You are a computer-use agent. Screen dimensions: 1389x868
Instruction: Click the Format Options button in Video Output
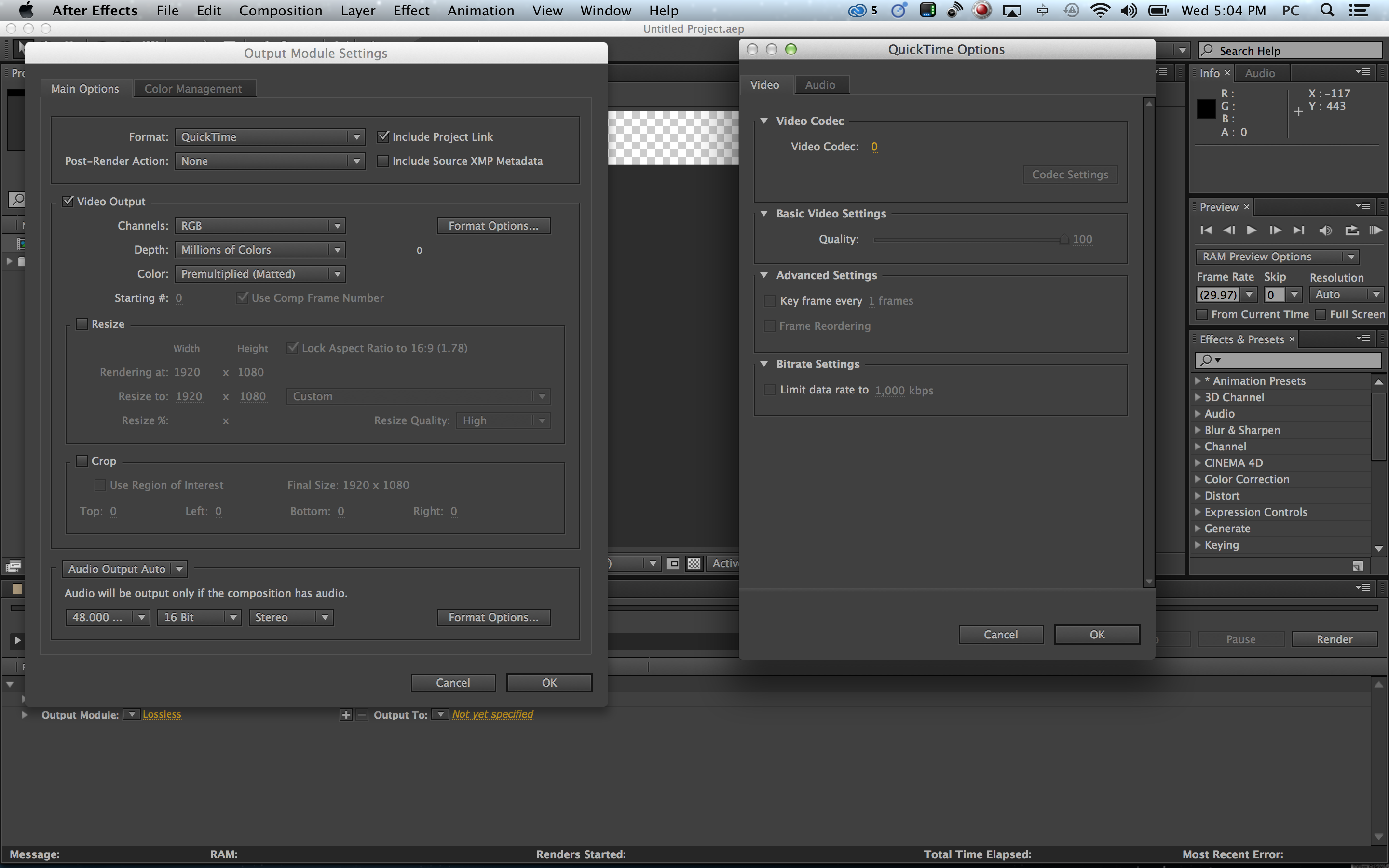(493, 225)
